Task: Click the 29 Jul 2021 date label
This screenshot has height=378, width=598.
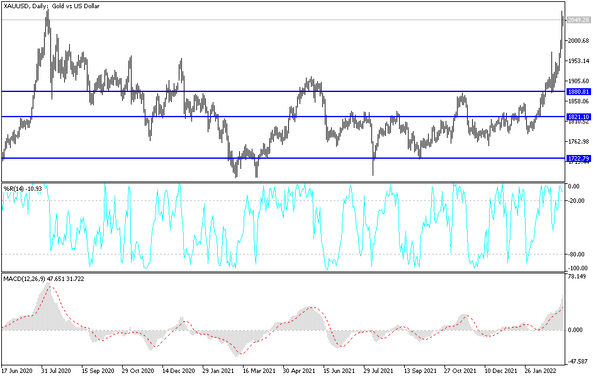Action: coord(378,370)
